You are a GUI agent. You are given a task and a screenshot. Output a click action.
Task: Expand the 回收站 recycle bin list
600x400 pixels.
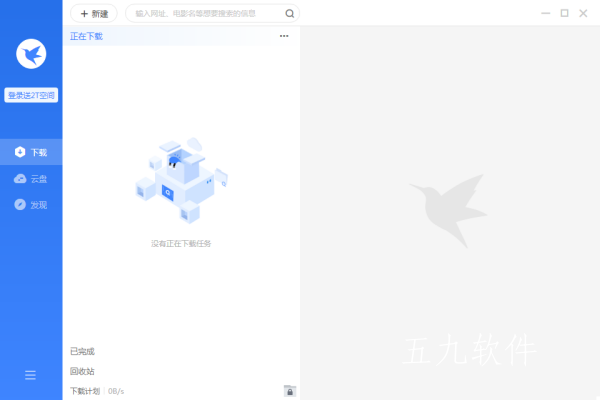[x=82, y=371]
